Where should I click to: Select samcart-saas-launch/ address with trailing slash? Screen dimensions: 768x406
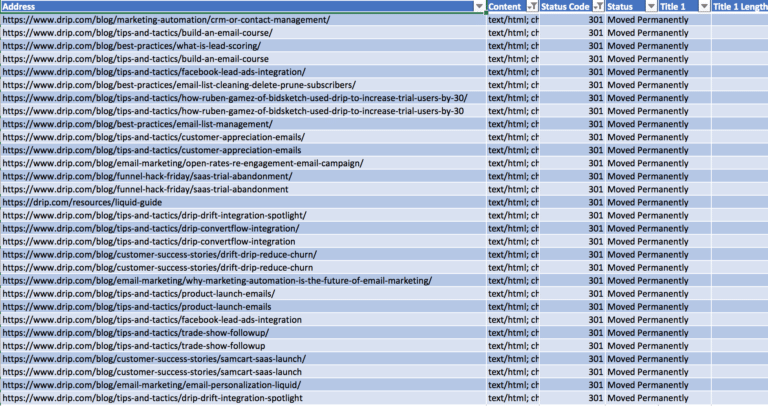(x=243, y=359)
